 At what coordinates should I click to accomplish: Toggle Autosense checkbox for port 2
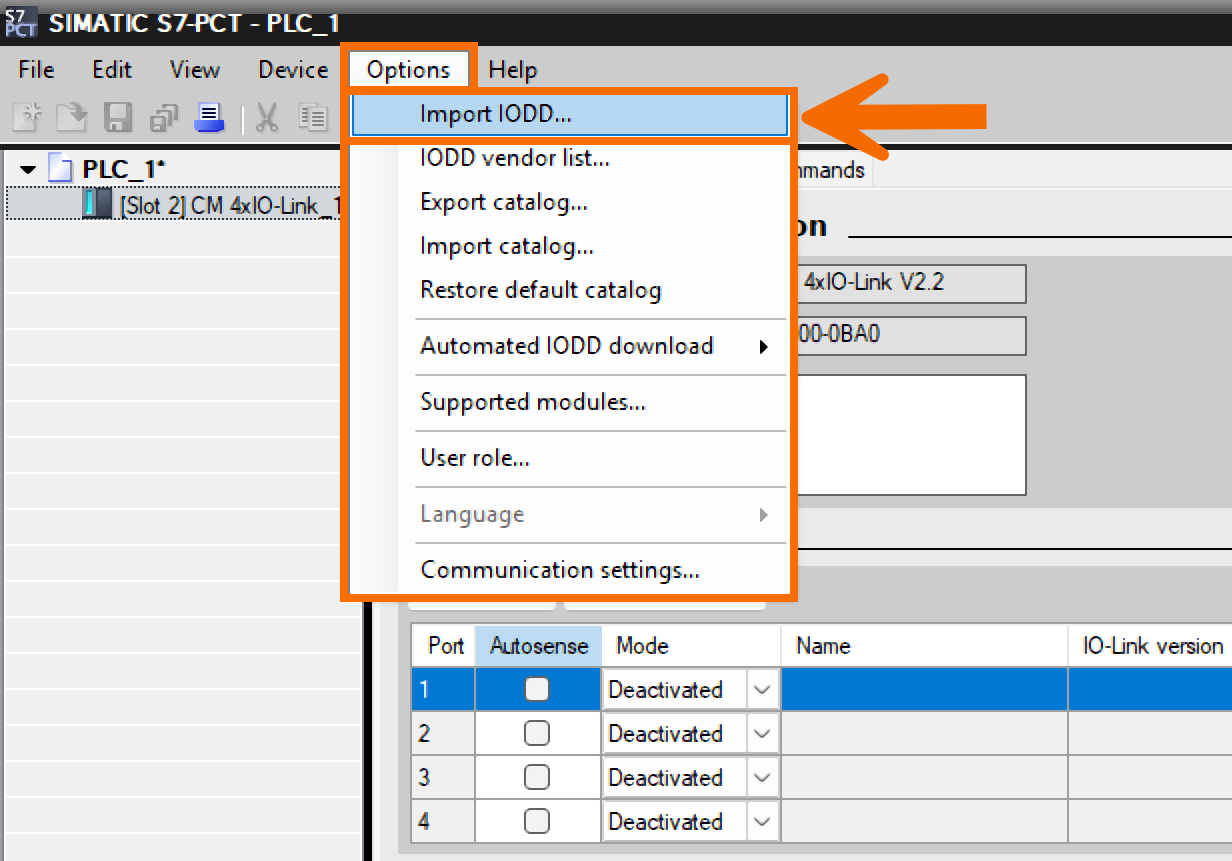point(537,733)
